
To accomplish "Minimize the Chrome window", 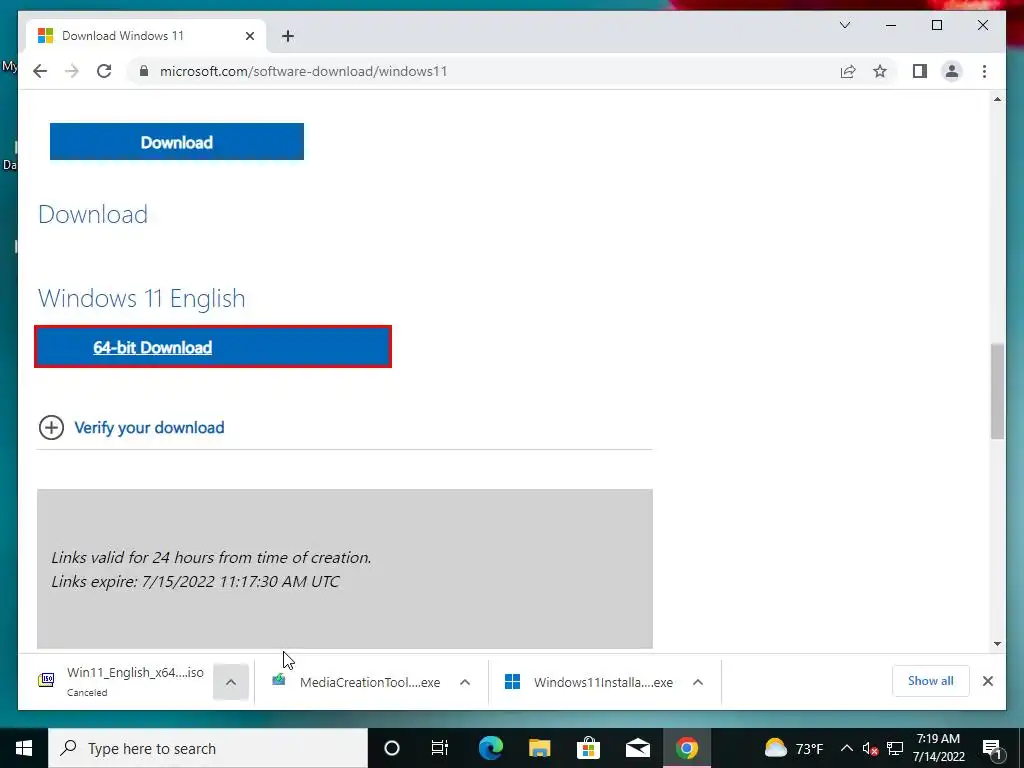I will tap(891, 25).
